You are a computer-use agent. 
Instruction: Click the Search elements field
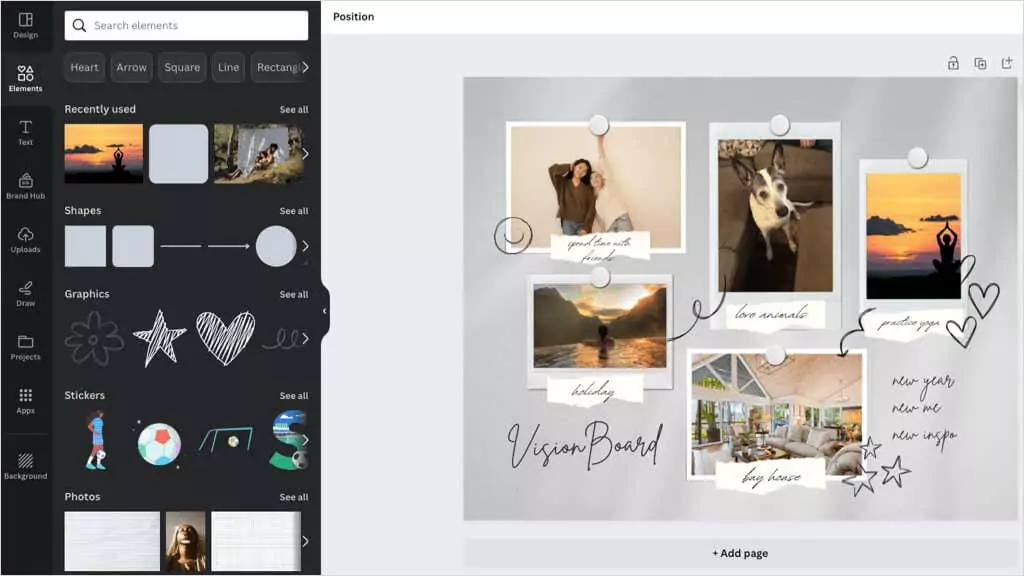point(186,25)
